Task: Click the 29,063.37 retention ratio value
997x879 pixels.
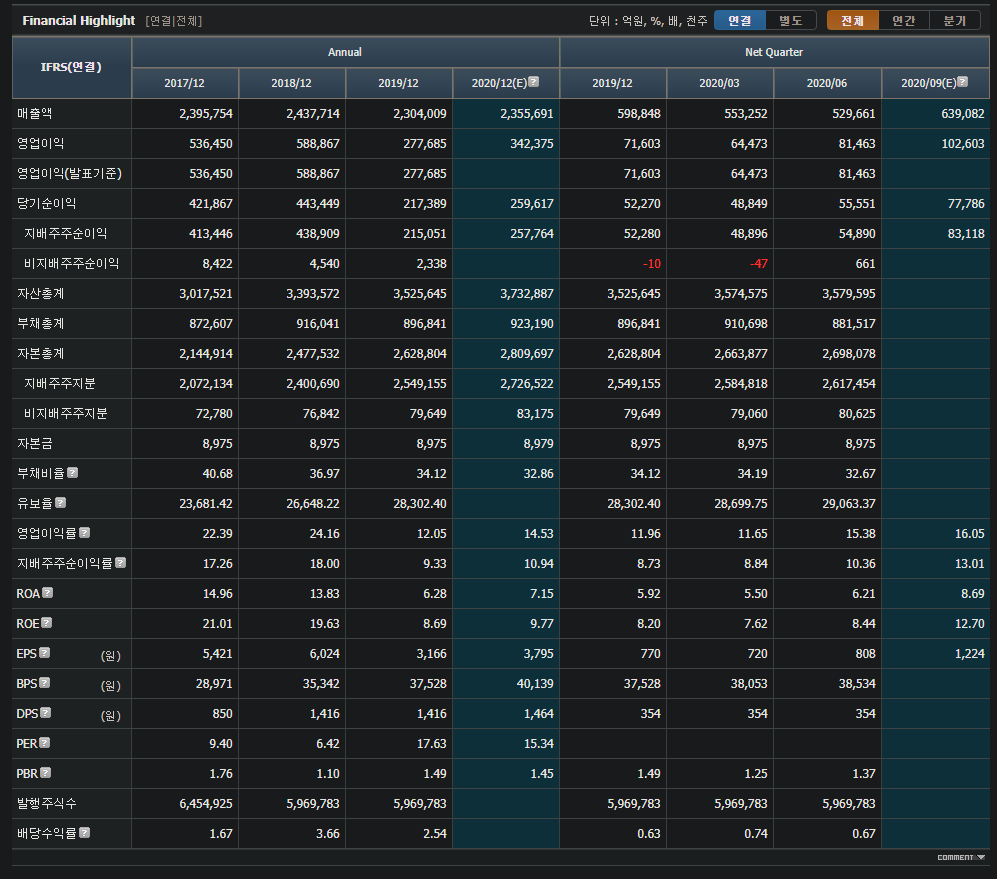Action: point(849,503)
